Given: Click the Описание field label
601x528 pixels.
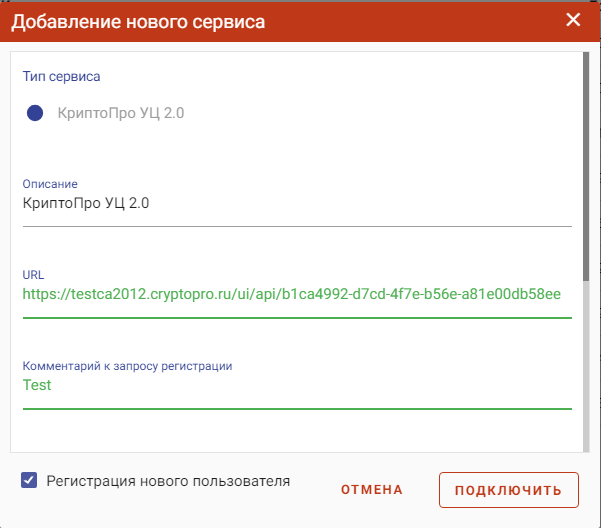Looking at the screenshot, I should (50, 184).
